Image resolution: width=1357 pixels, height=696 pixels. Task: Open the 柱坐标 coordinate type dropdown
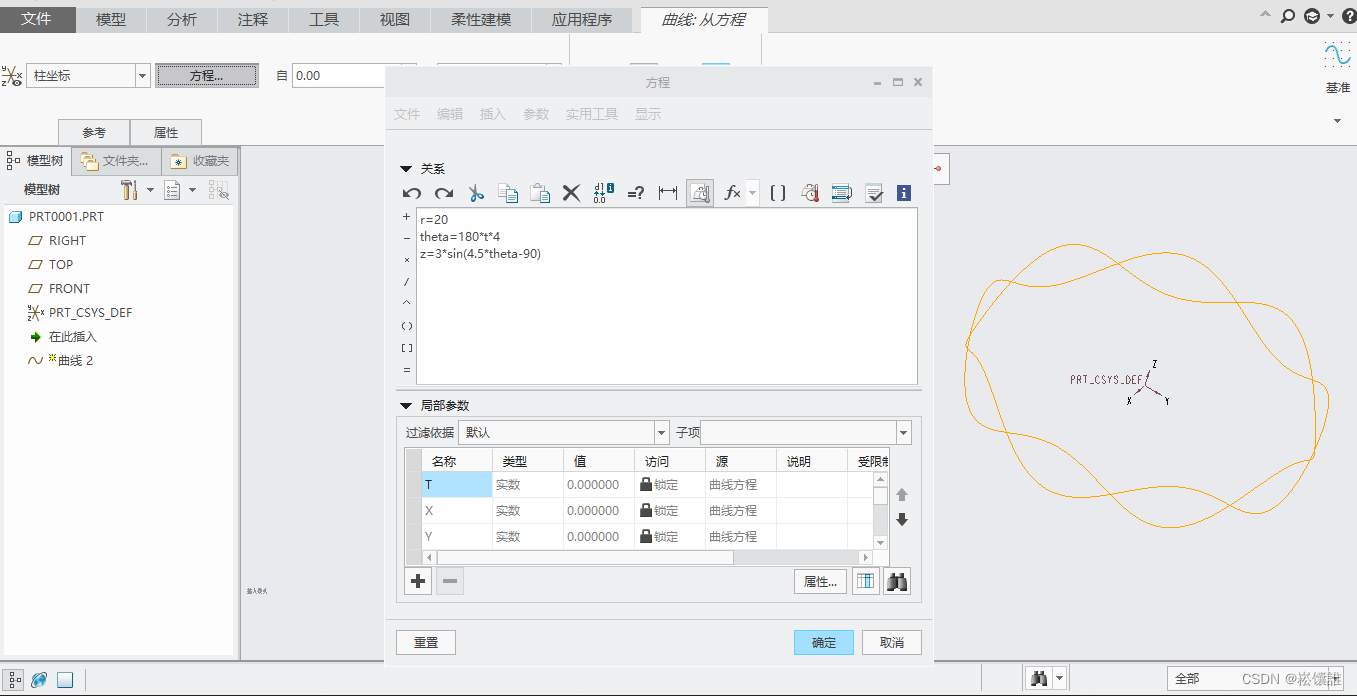pos(142,76)
